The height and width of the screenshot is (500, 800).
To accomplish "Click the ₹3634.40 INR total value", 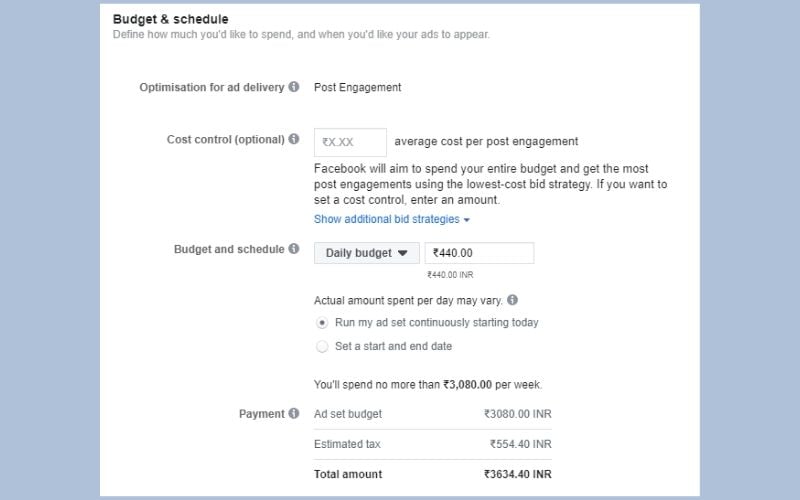I will tap(517, 474).
